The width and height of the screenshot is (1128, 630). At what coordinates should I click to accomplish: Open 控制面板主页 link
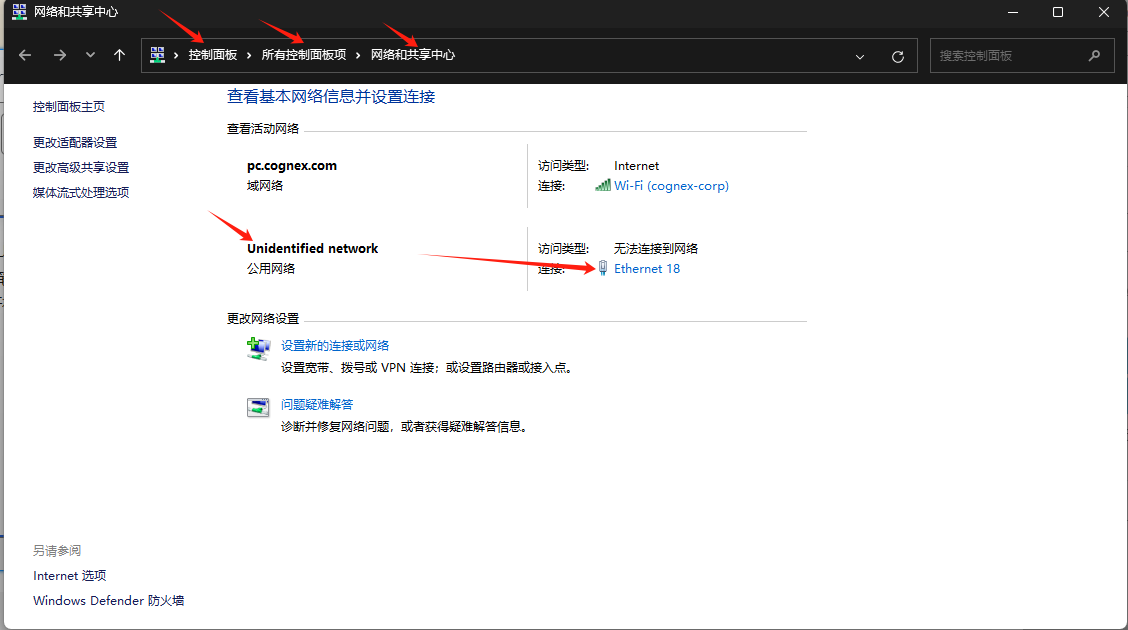pos(69,107)
